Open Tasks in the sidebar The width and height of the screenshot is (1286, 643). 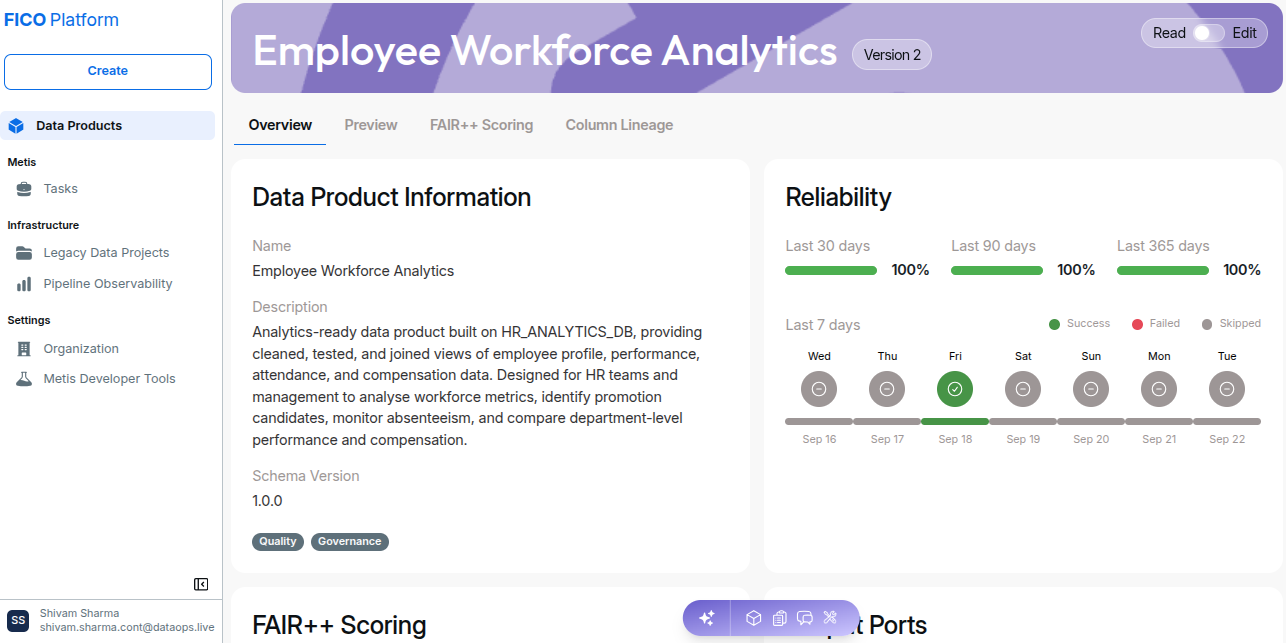61,189
